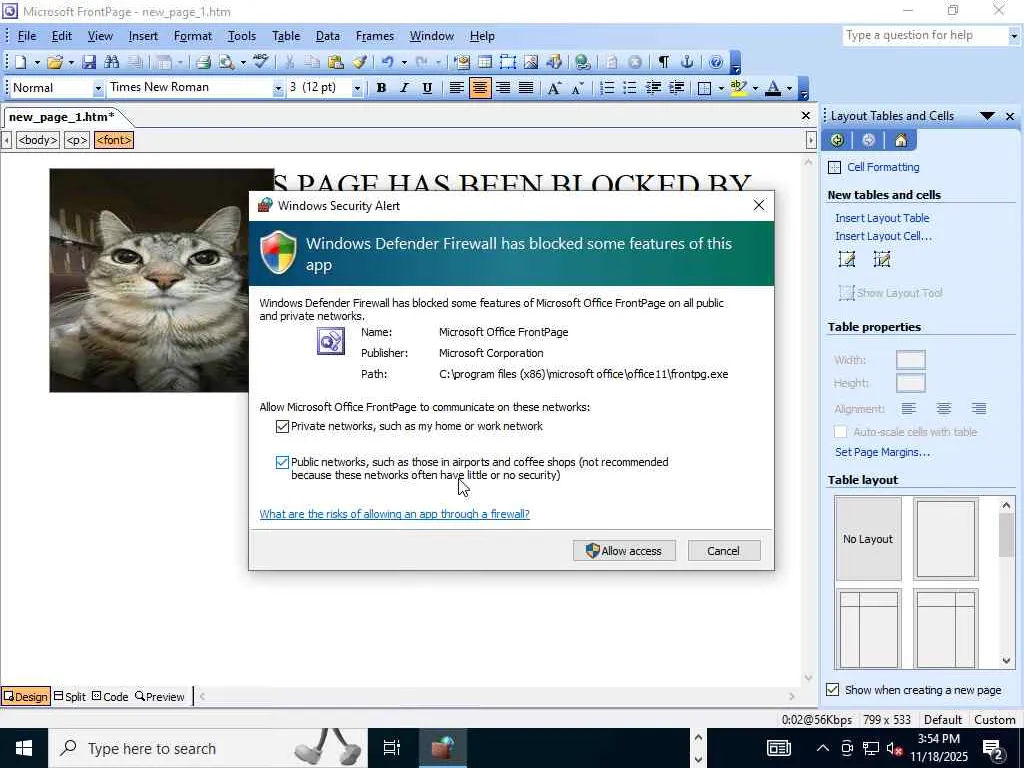Click Cancel in Windows Security Alert
This screenshot has height=768, width=1024.
pos(724,551)
